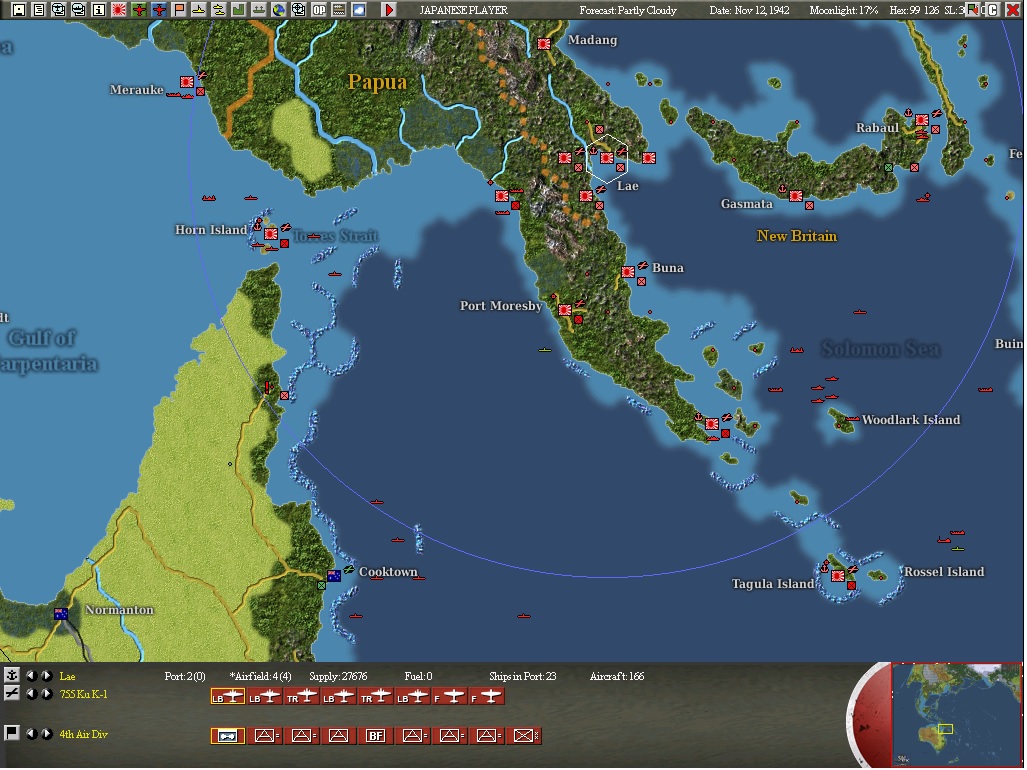
Task: Click the 'Fuel: 0' value
Action: tap(418, 676)
